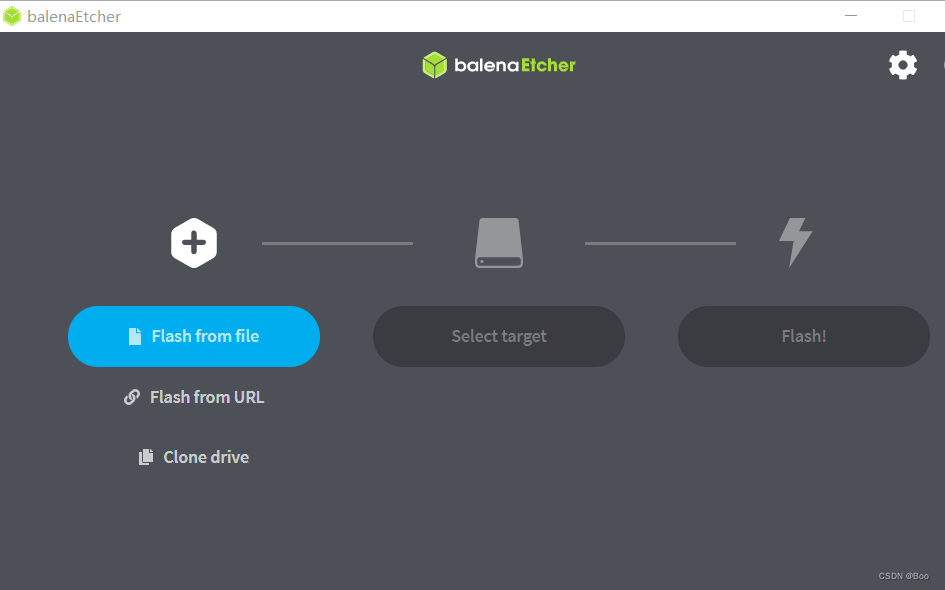Screen dimensions: 945x590
Task: Open settings via the gear icon
Action: click(x=903, y=65)
